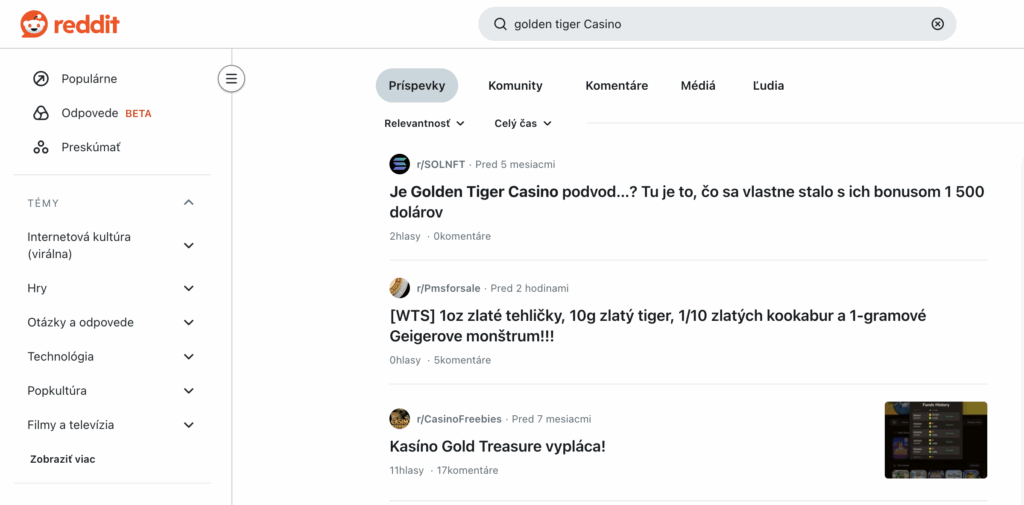
Task: Switch to the Komunity tab
Action: [515, 86]
